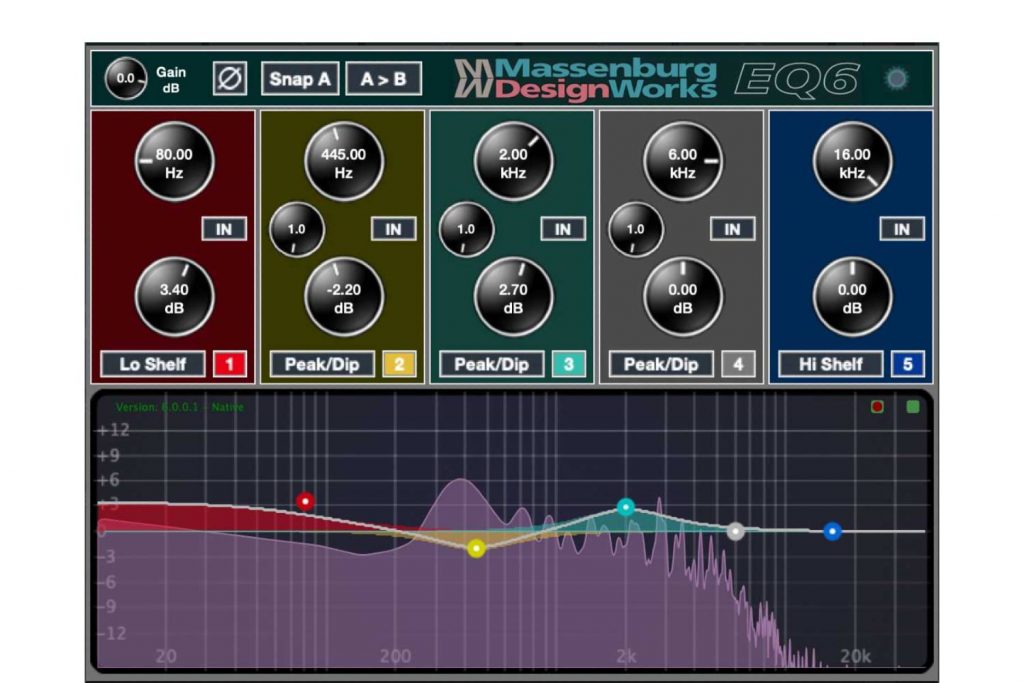The image size is (1024, 683).
Task: Click the gray band 4 number button
Action: click(738, 364)
